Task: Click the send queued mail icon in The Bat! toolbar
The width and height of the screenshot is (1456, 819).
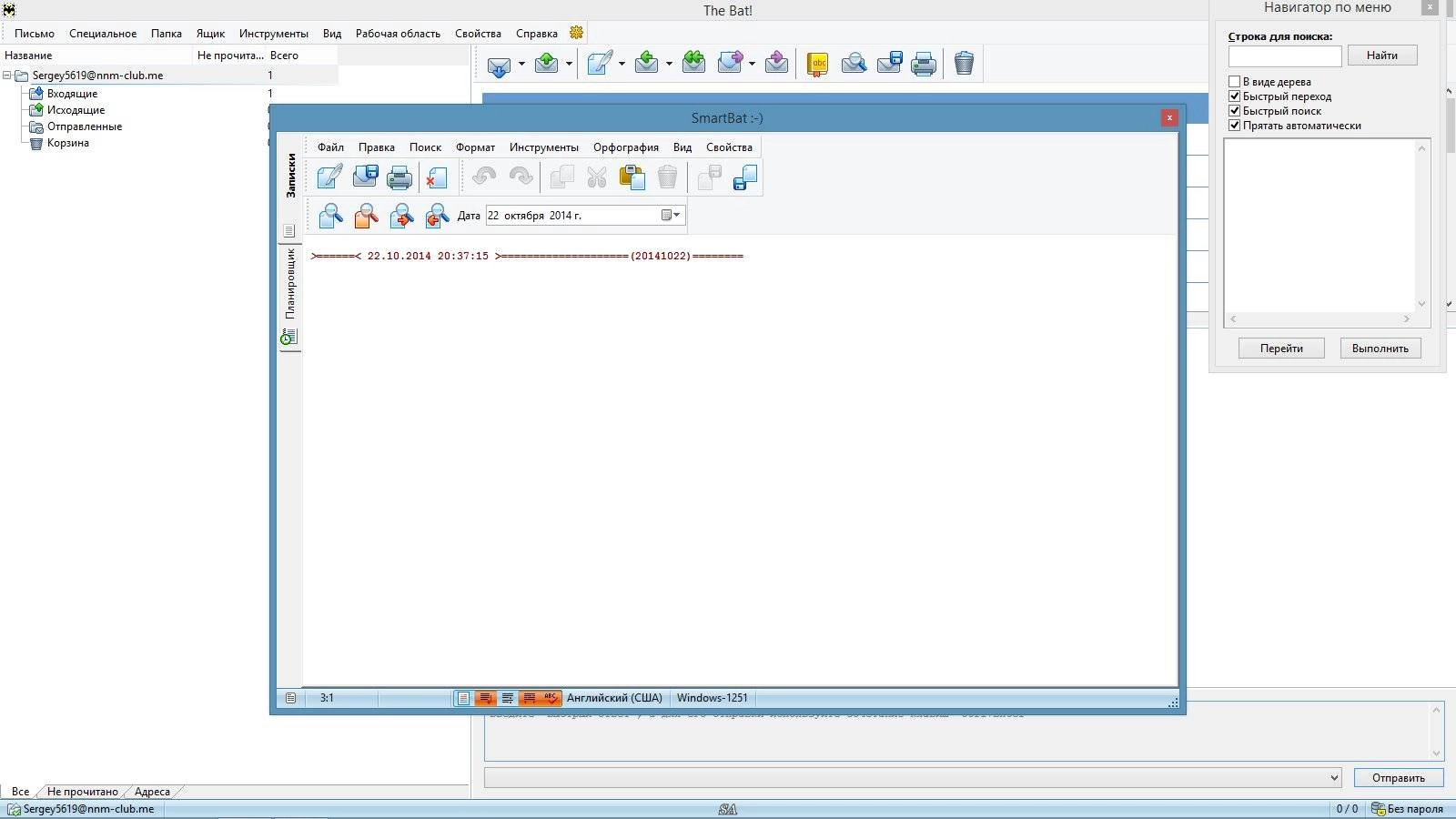Action: pos(546,64)
